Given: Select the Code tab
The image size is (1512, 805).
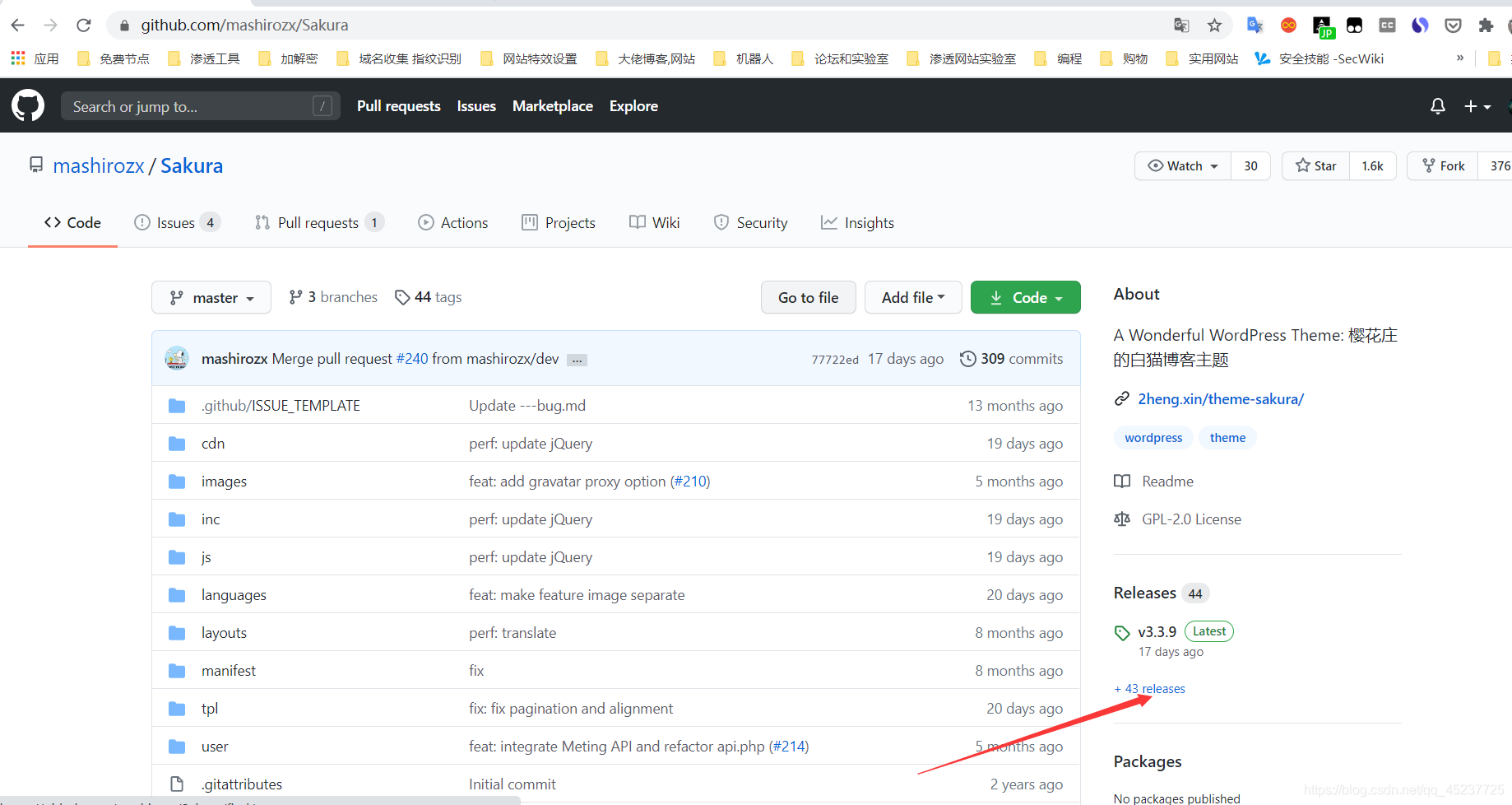Looking at the screenshot, I should pos(72,222).
